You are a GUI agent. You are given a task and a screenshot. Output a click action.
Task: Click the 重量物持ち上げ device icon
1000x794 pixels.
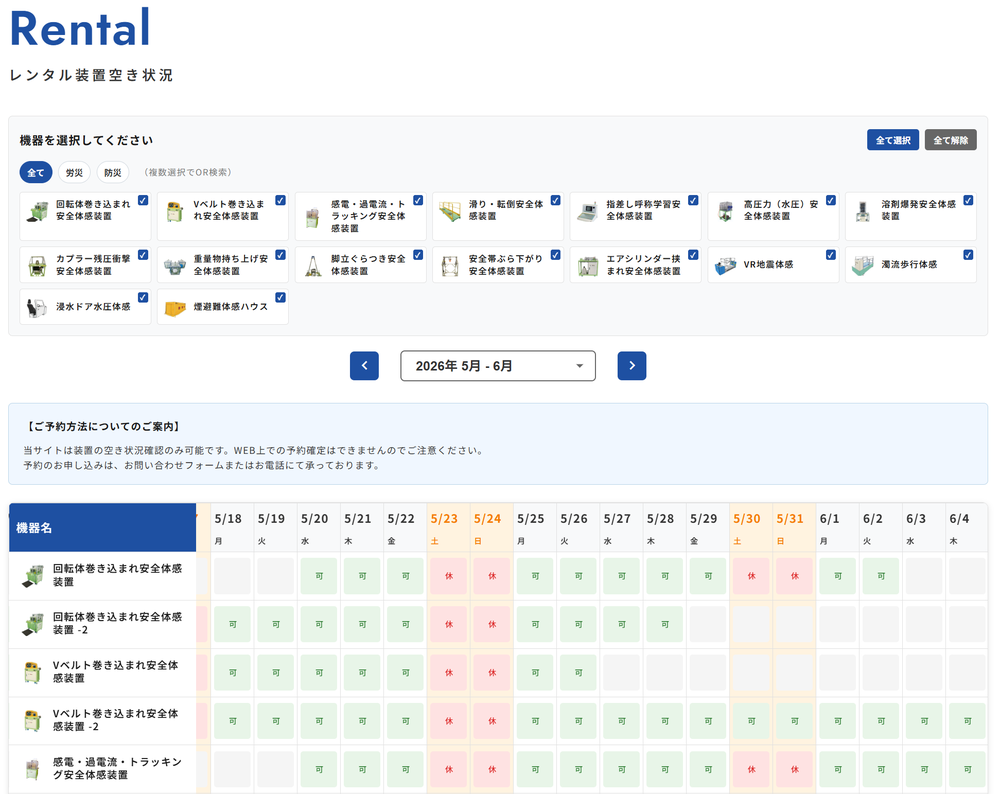176,266
